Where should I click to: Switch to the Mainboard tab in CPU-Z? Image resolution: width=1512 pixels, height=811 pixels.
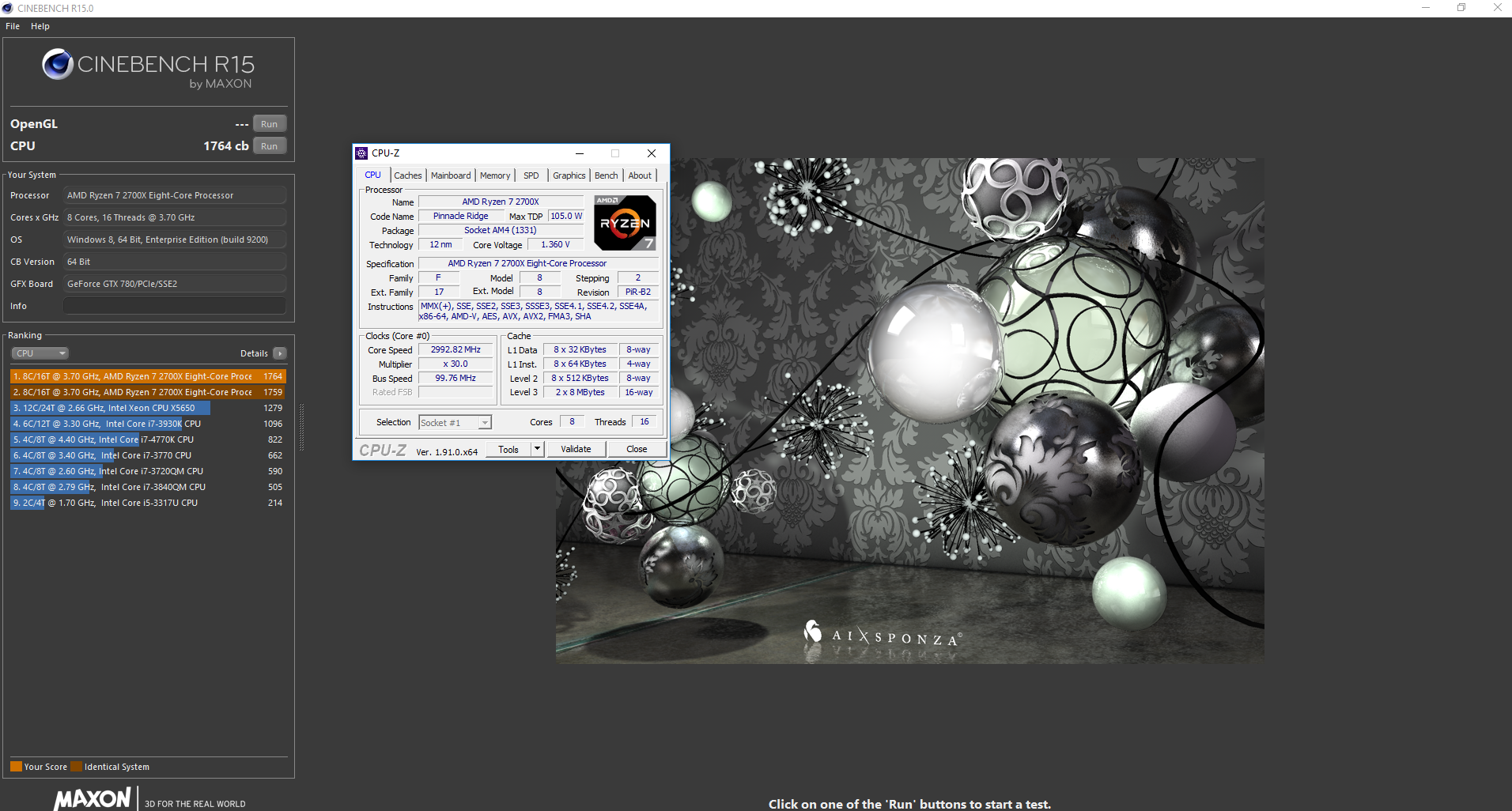(x=451, y=175)
